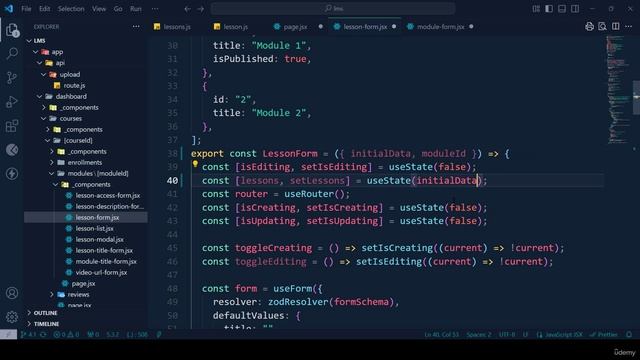The height and width of the screenshot is (360, 640).
Task: Toggle the Primary Side Bar
Action: pyautogui.click(x=549, y=9)
